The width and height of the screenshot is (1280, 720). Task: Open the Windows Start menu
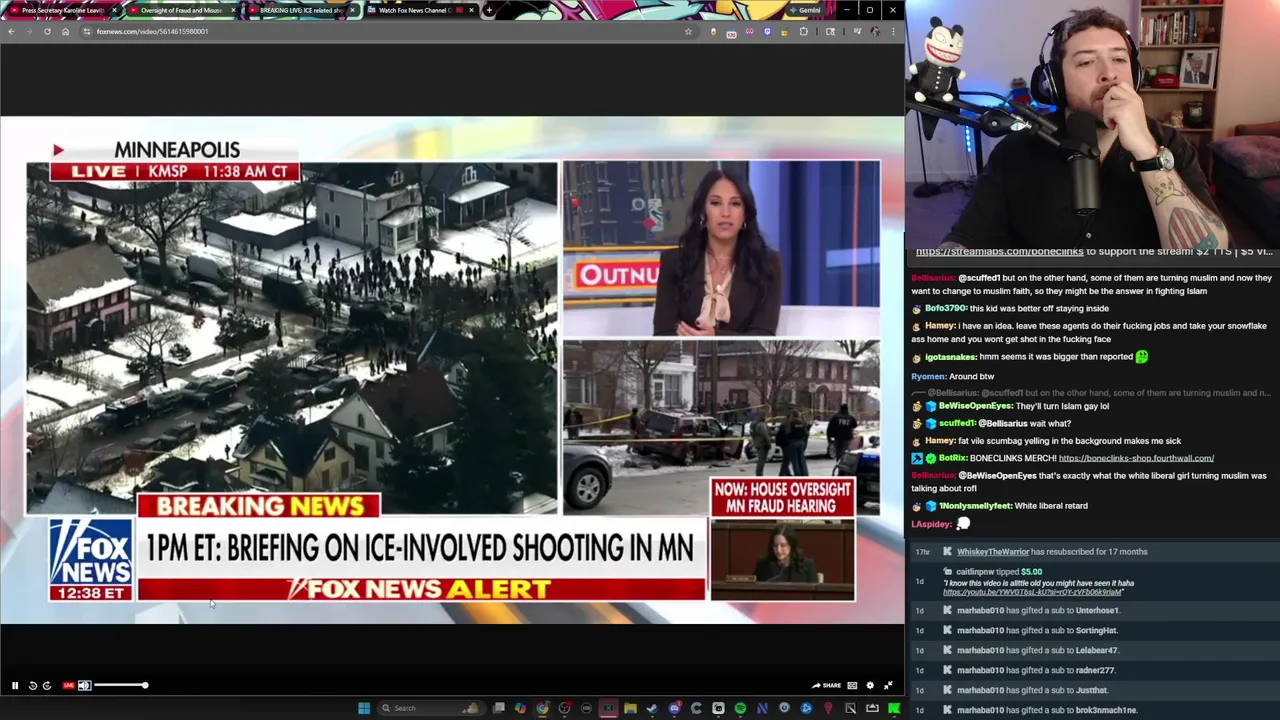pyautogui.click(x=364, y=708)
